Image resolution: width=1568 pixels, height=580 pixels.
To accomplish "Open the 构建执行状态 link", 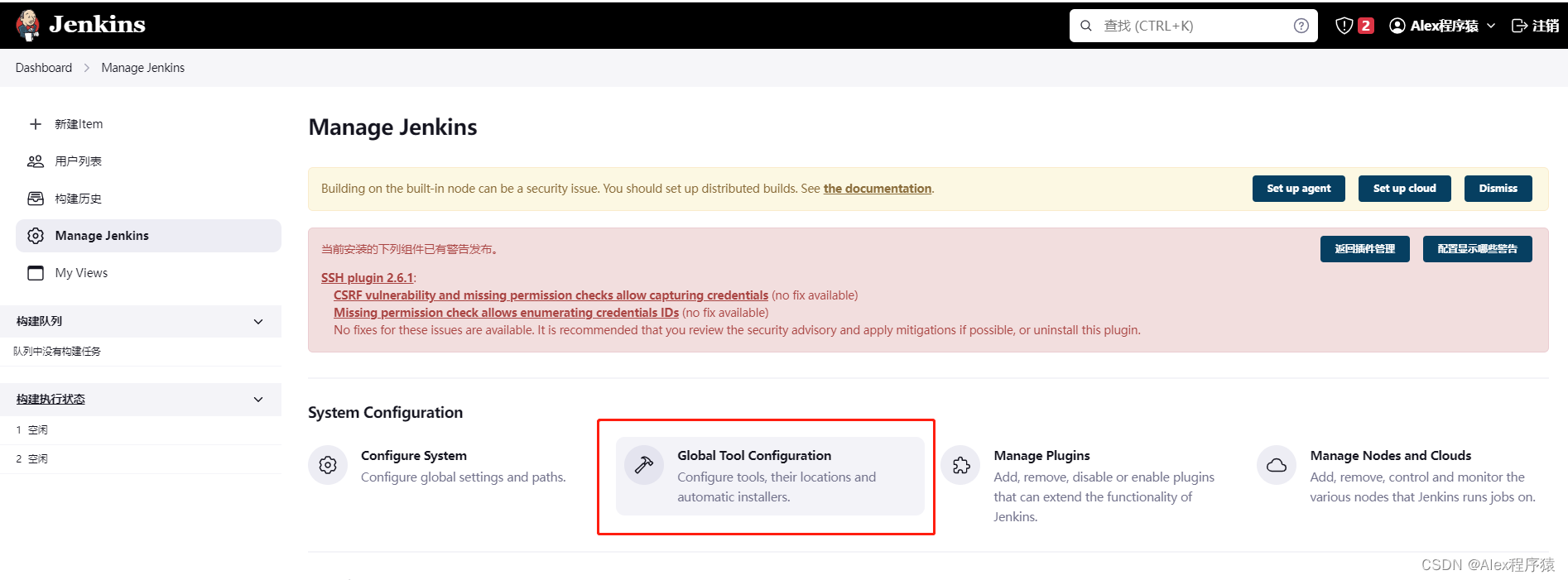I will [51, 399].
